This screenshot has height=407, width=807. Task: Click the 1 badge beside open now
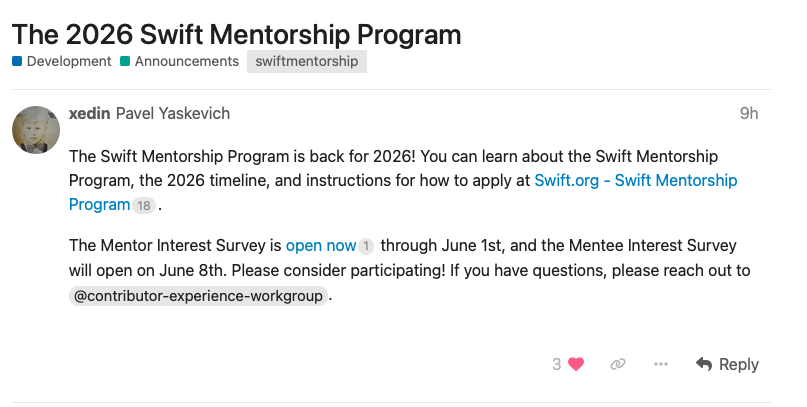pos(366,246)
